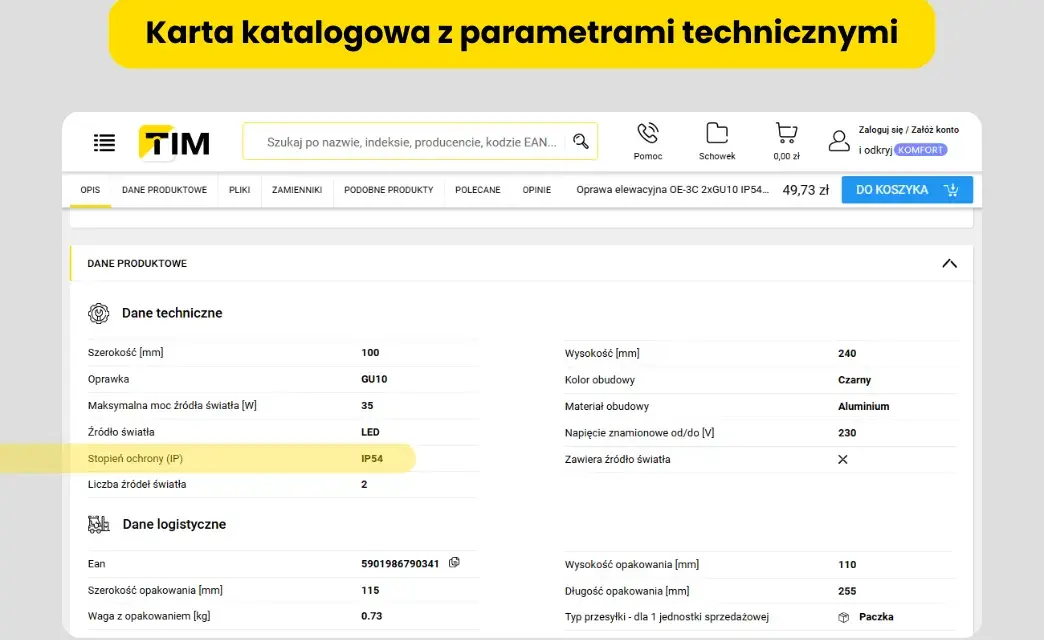Click the product title Oprawa elewacyjna OE-3C
This screenshot has width=1044, height=640.
[x=672, y=190]
